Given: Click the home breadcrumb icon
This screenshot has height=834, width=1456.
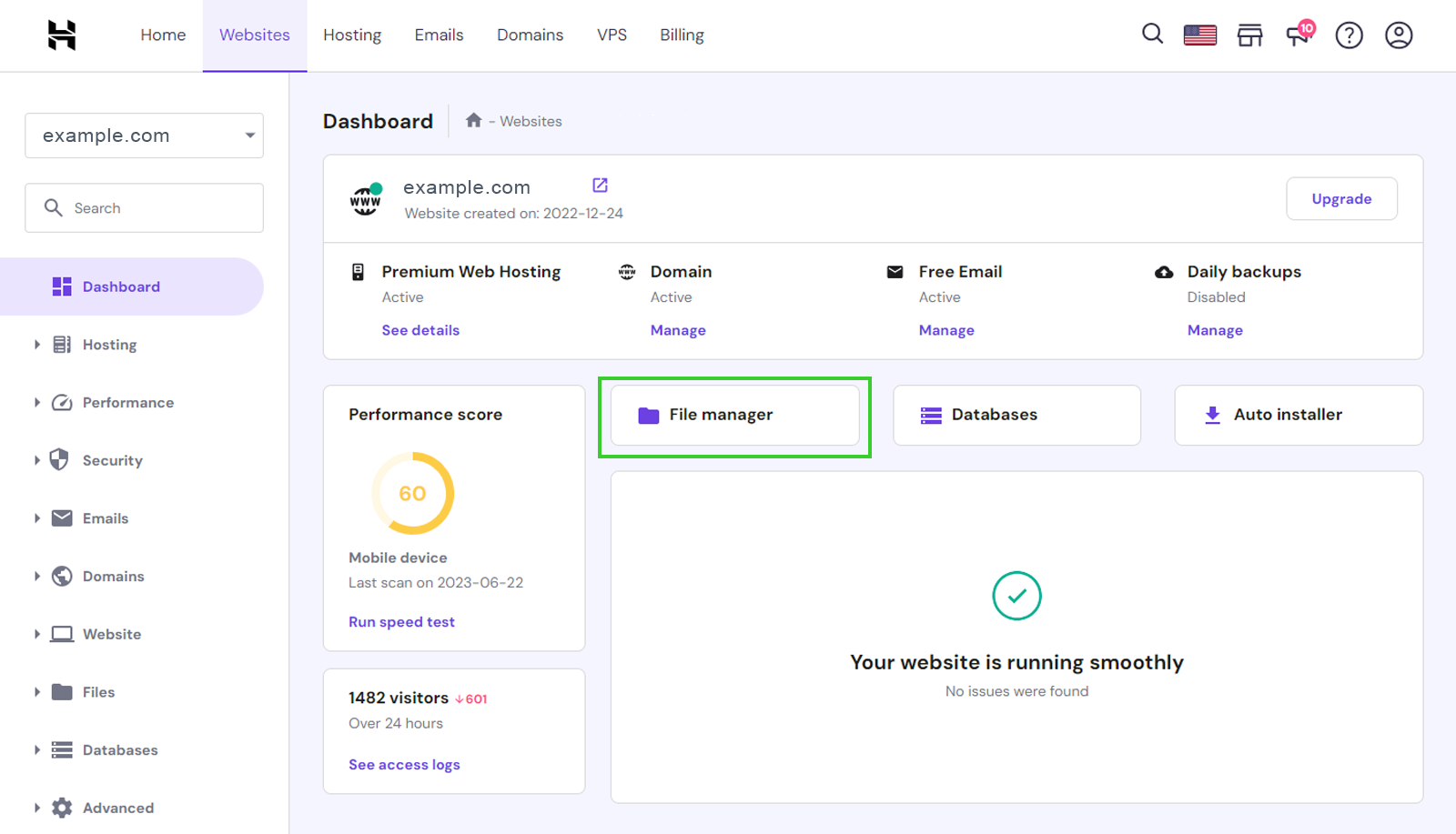Looking at the screenshot, I should click(473, 120).
